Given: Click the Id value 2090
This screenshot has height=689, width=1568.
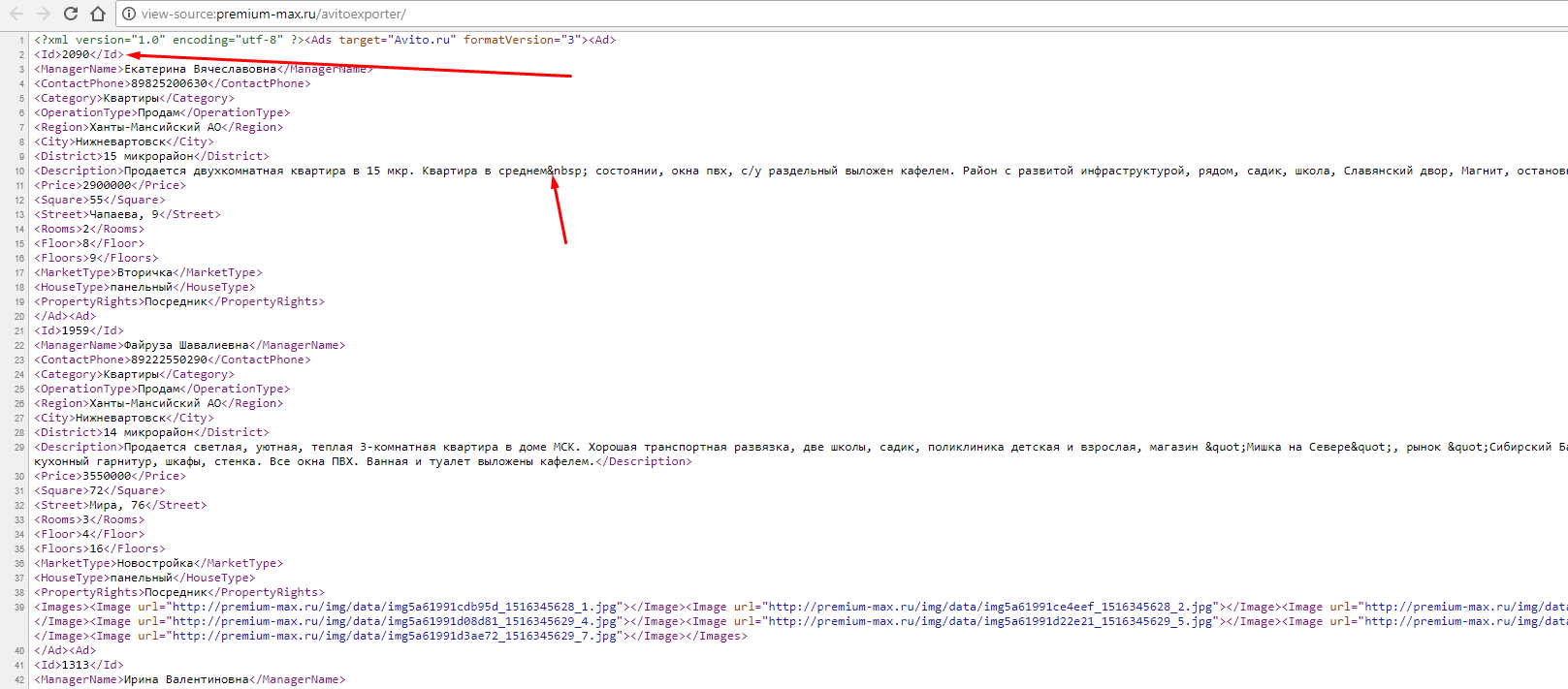Looking at the screenshot, I should [76, 54].
